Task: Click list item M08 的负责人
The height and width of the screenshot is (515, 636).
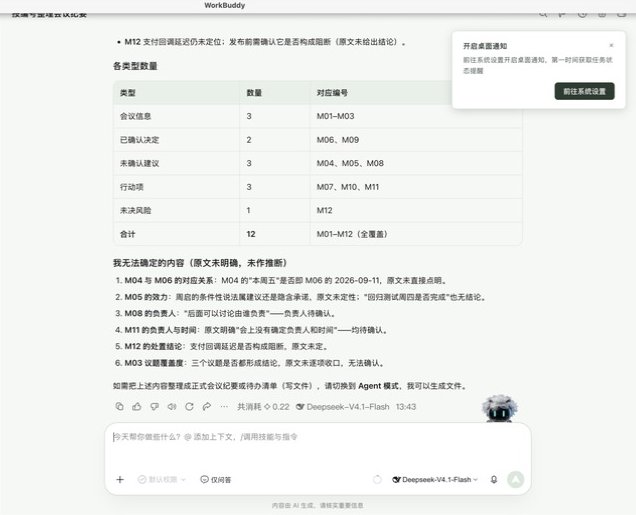Action: pos(226,313)
